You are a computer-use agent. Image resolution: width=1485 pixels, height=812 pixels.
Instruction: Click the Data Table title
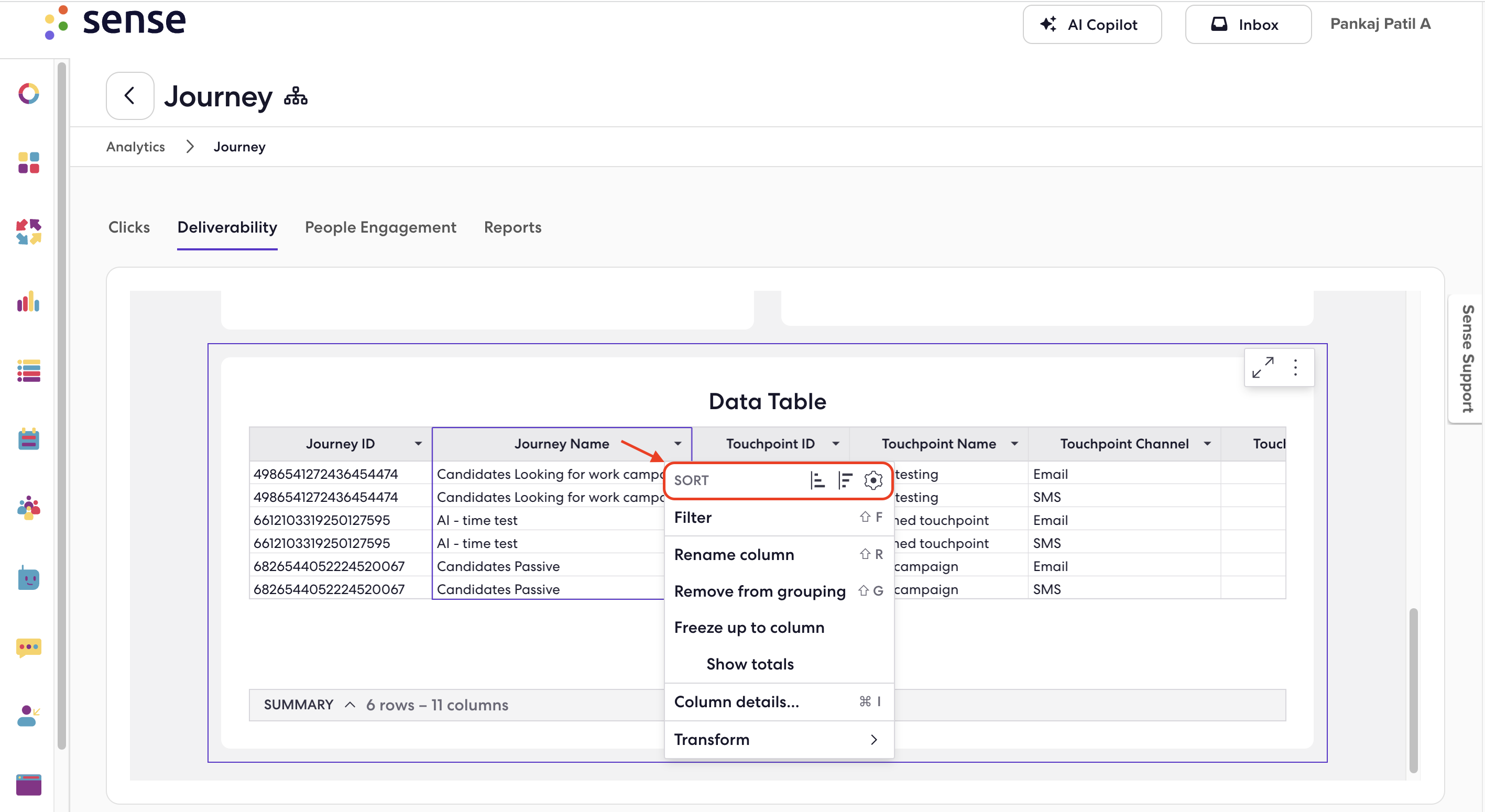[767, 402]
